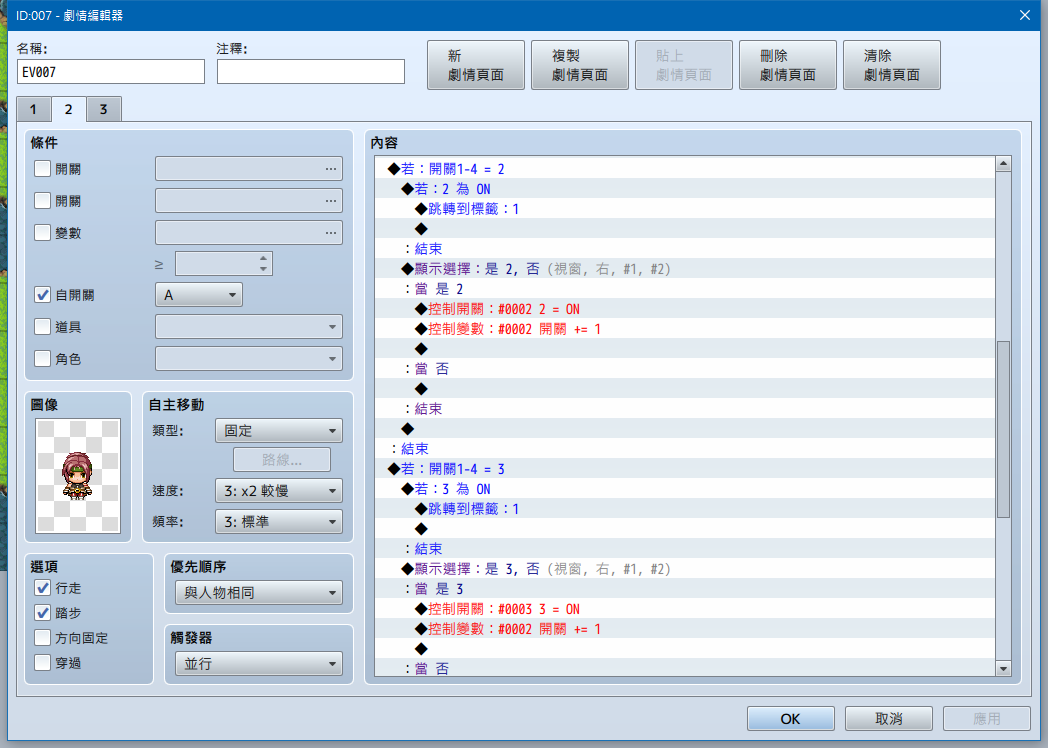Screen dimensions: 1048x748
Task: Click the content list scroll-up arrow
Action: pyautogui.click(x=1003, y=164)
